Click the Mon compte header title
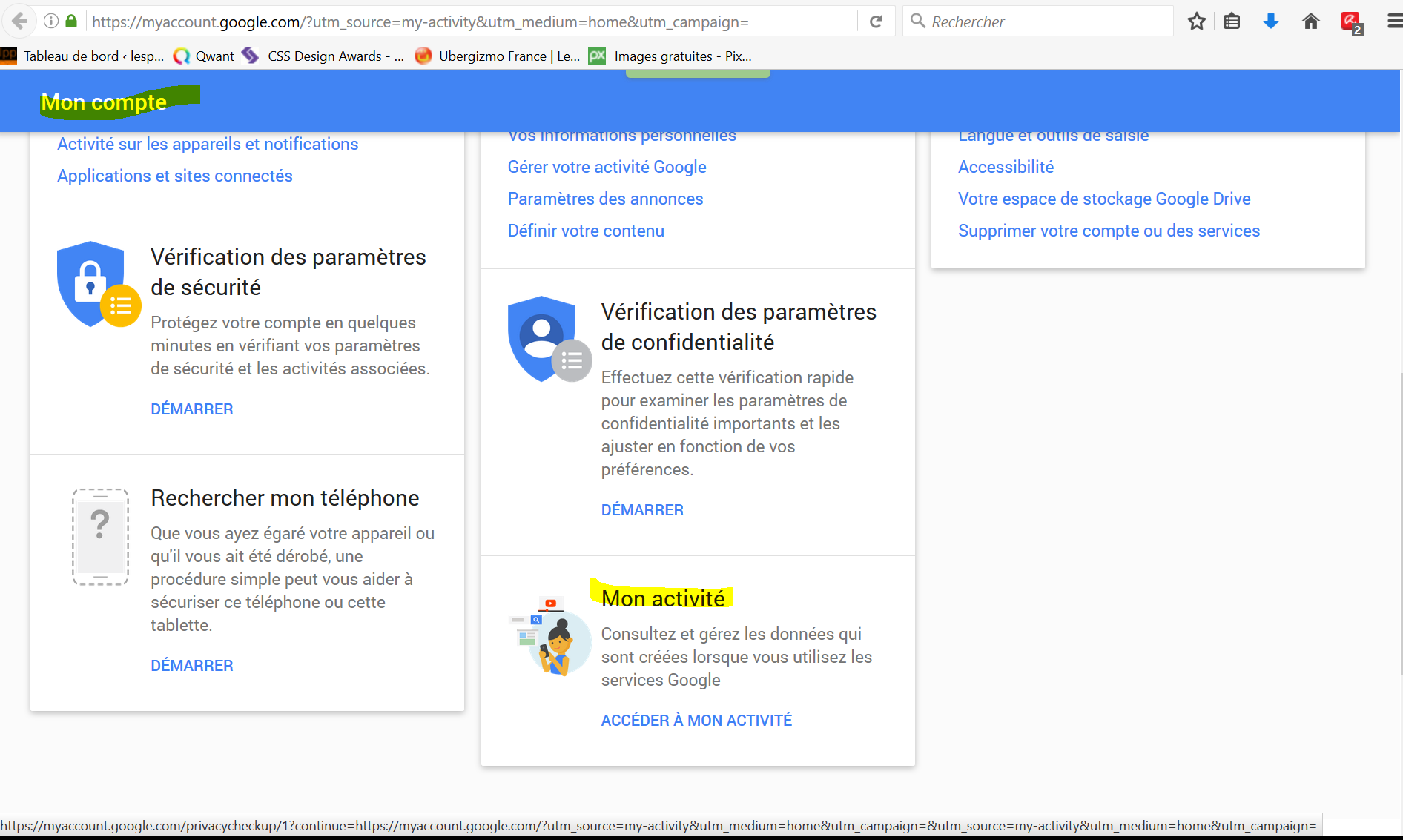This screenshot has height=840, width=1403. 104,102
